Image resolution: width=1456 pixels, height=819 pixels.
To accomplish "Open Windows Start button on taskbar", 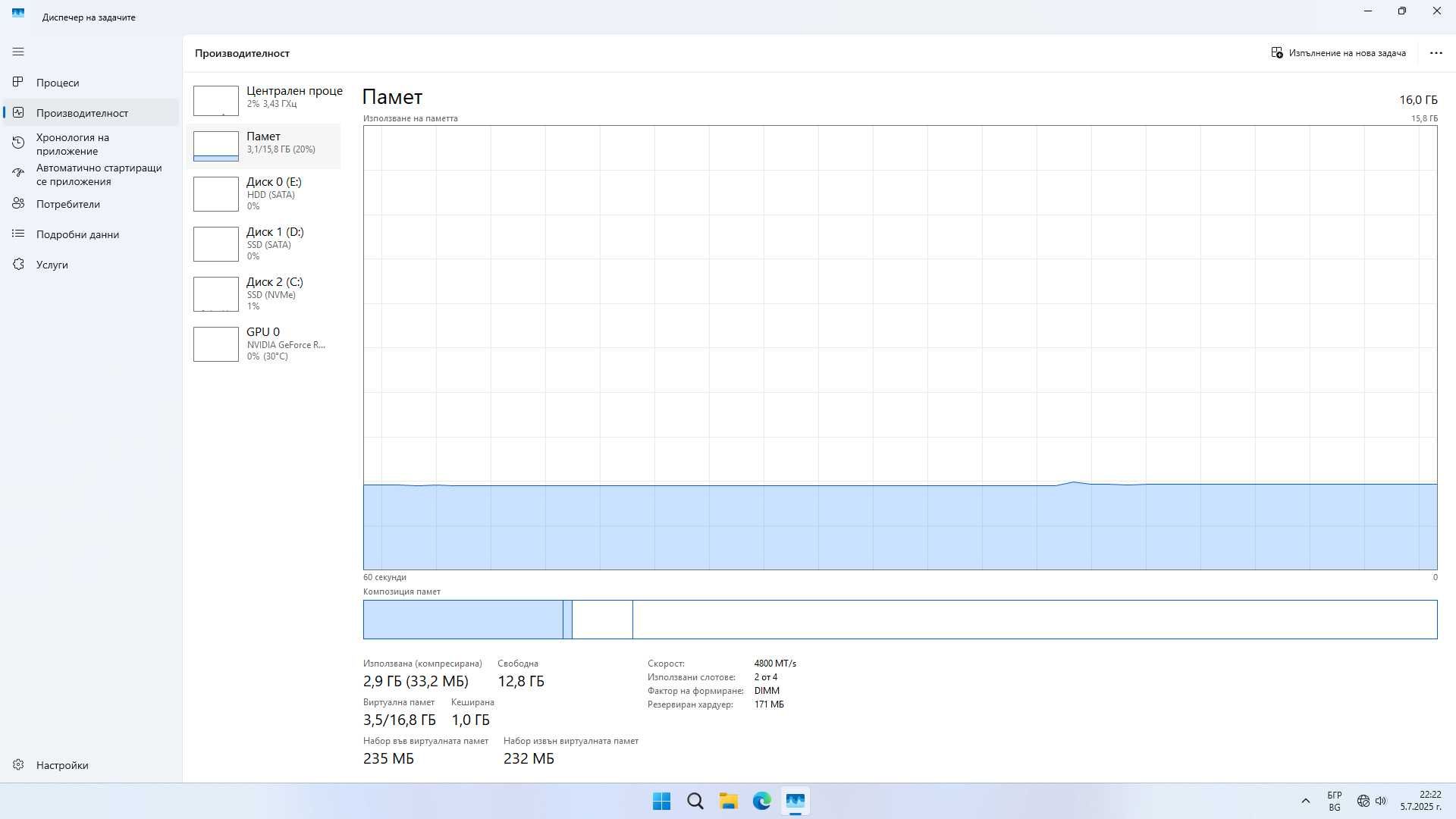I will 661,801.
